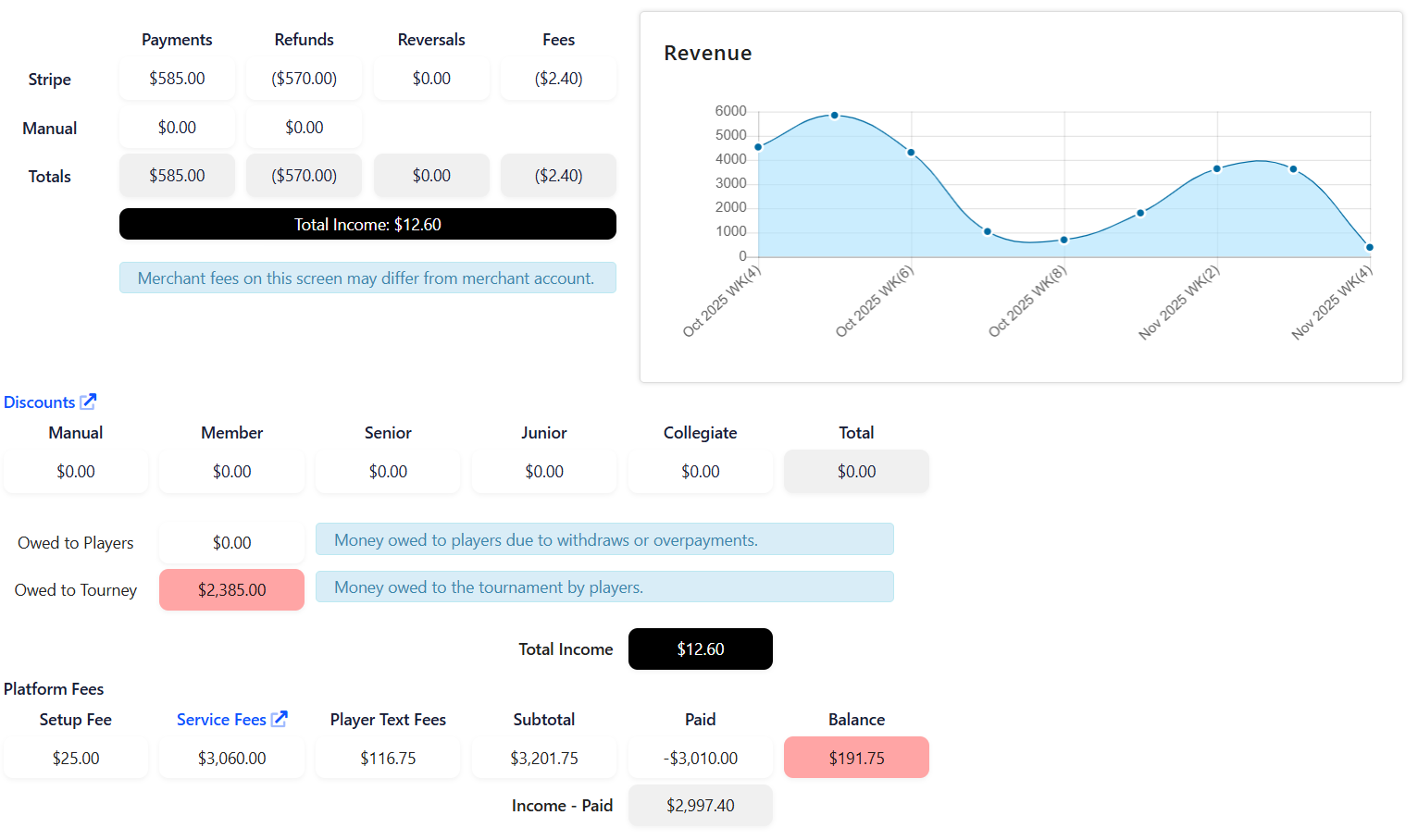Image resolution: width=1418 pixels, height=840 pixels.
Task: Click the Oct 2025 WK(6) chart data point
Action: click(x=911, y=153)
